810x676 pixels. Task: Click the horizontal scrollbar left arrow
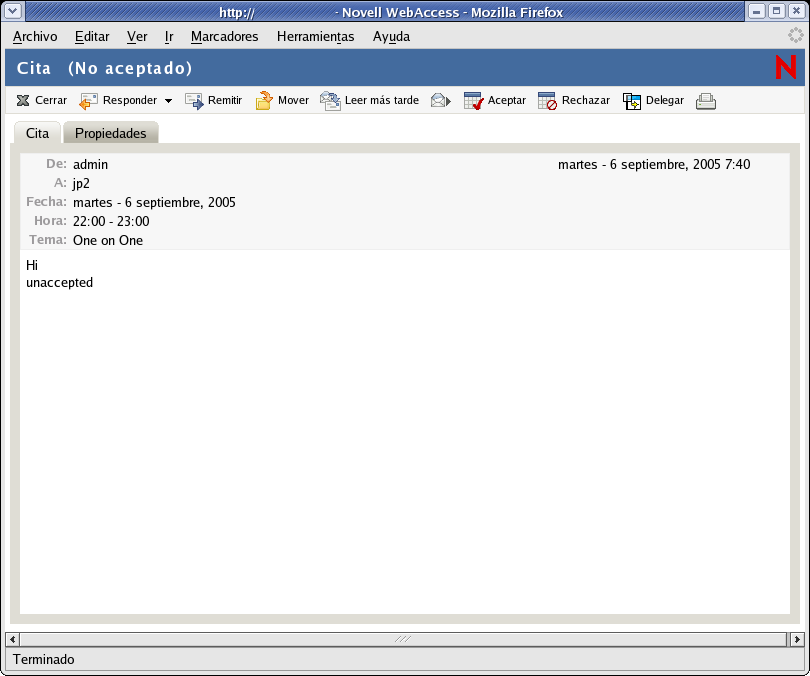coord(12,639)
